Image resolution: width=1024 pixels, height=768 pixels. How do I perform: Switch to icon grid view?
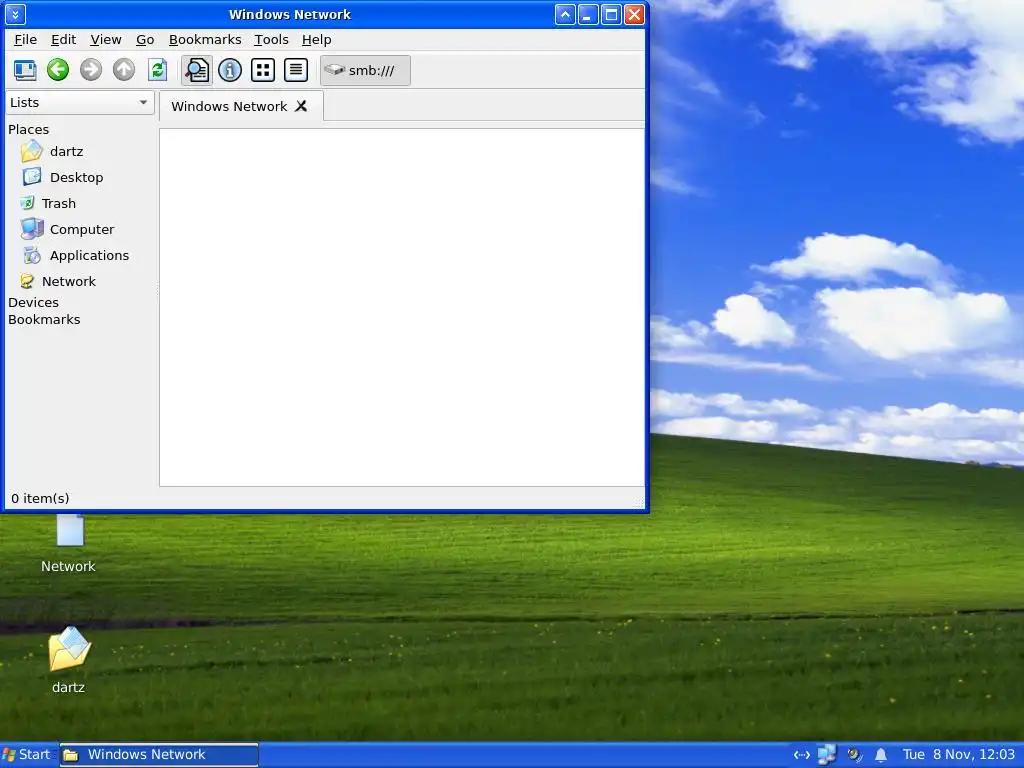point(263,70)
